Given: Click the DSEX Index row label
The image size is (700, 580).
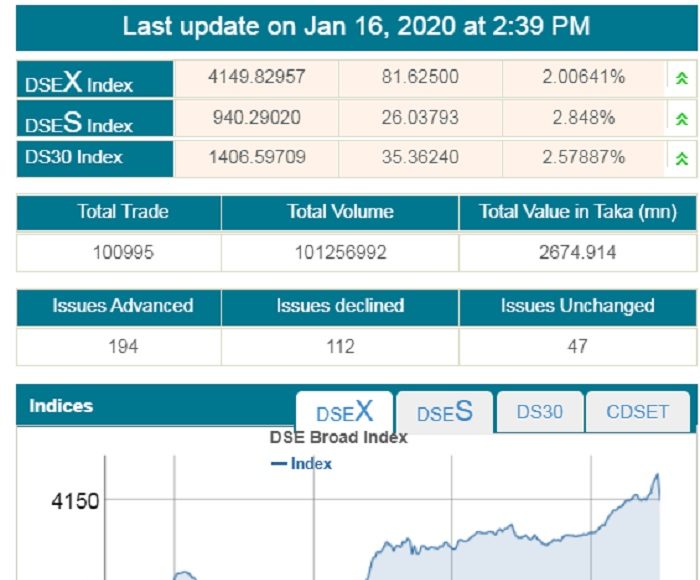Looking at the screenshot, I should pyautogui.click(x=79, y=82).
